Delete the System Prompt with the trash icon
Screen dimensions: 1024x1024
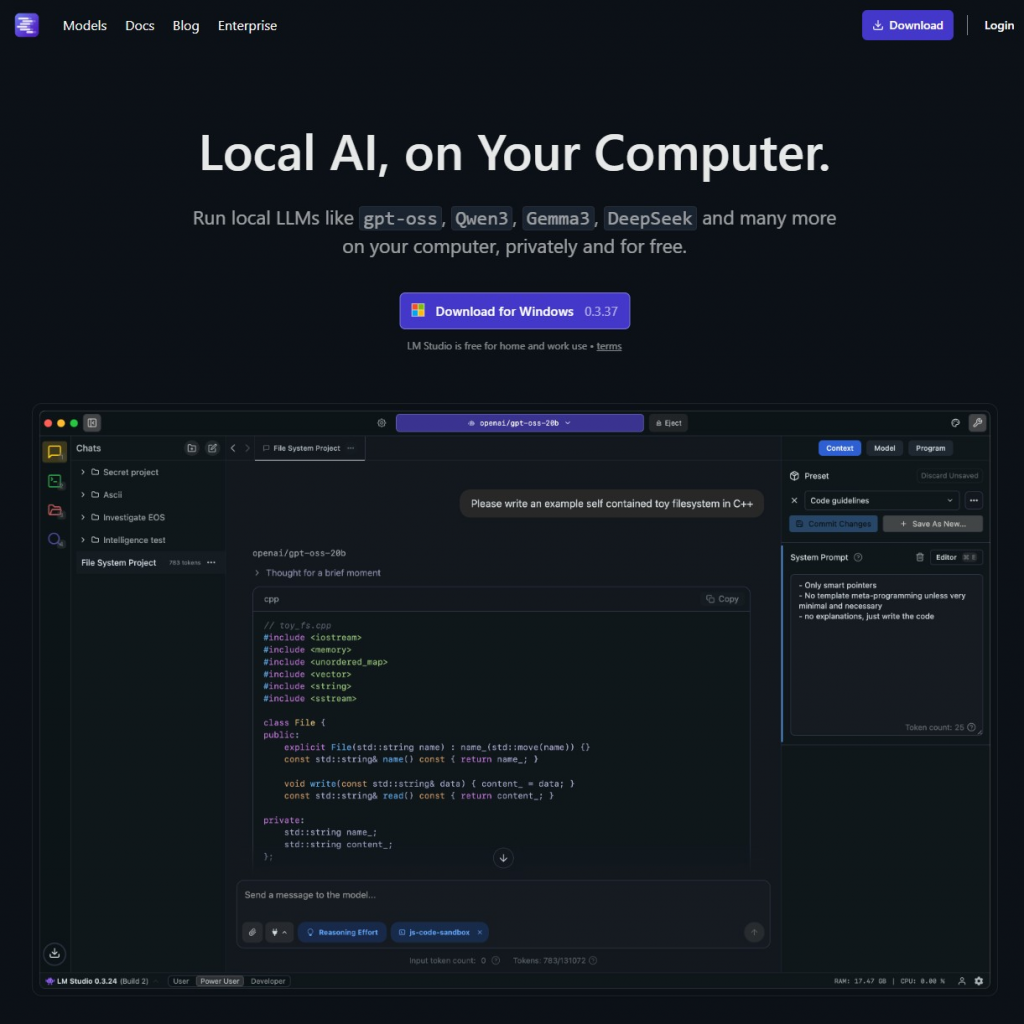pos(919,557)
